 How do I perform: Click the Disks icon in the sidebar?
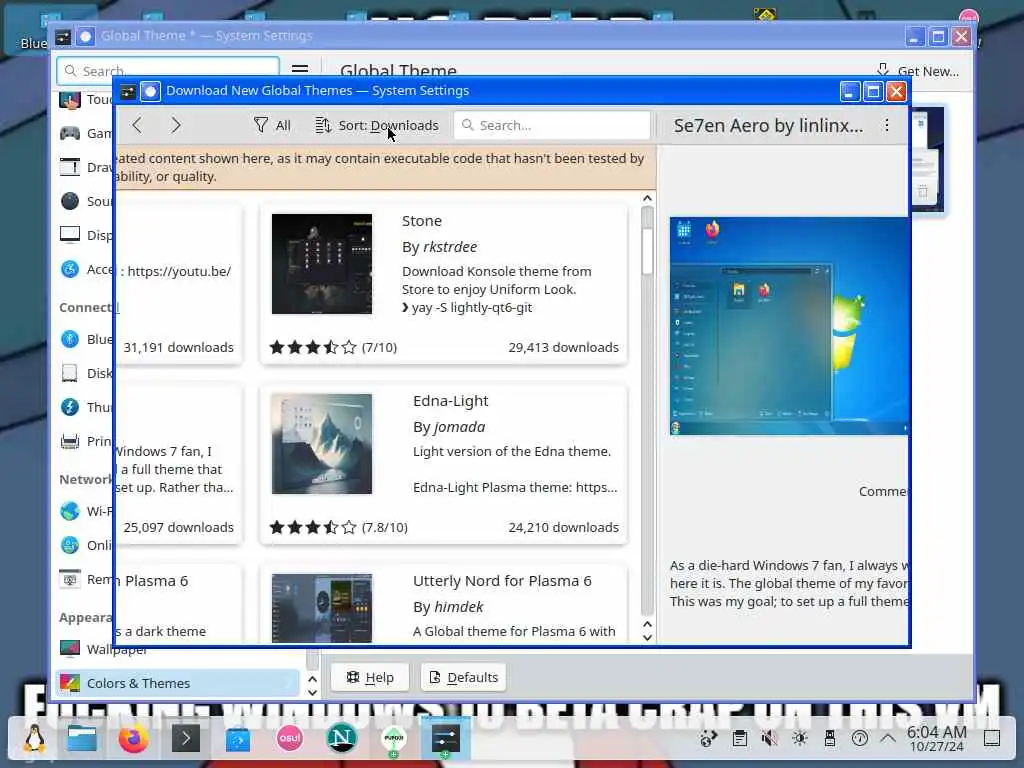pos(70,373)
